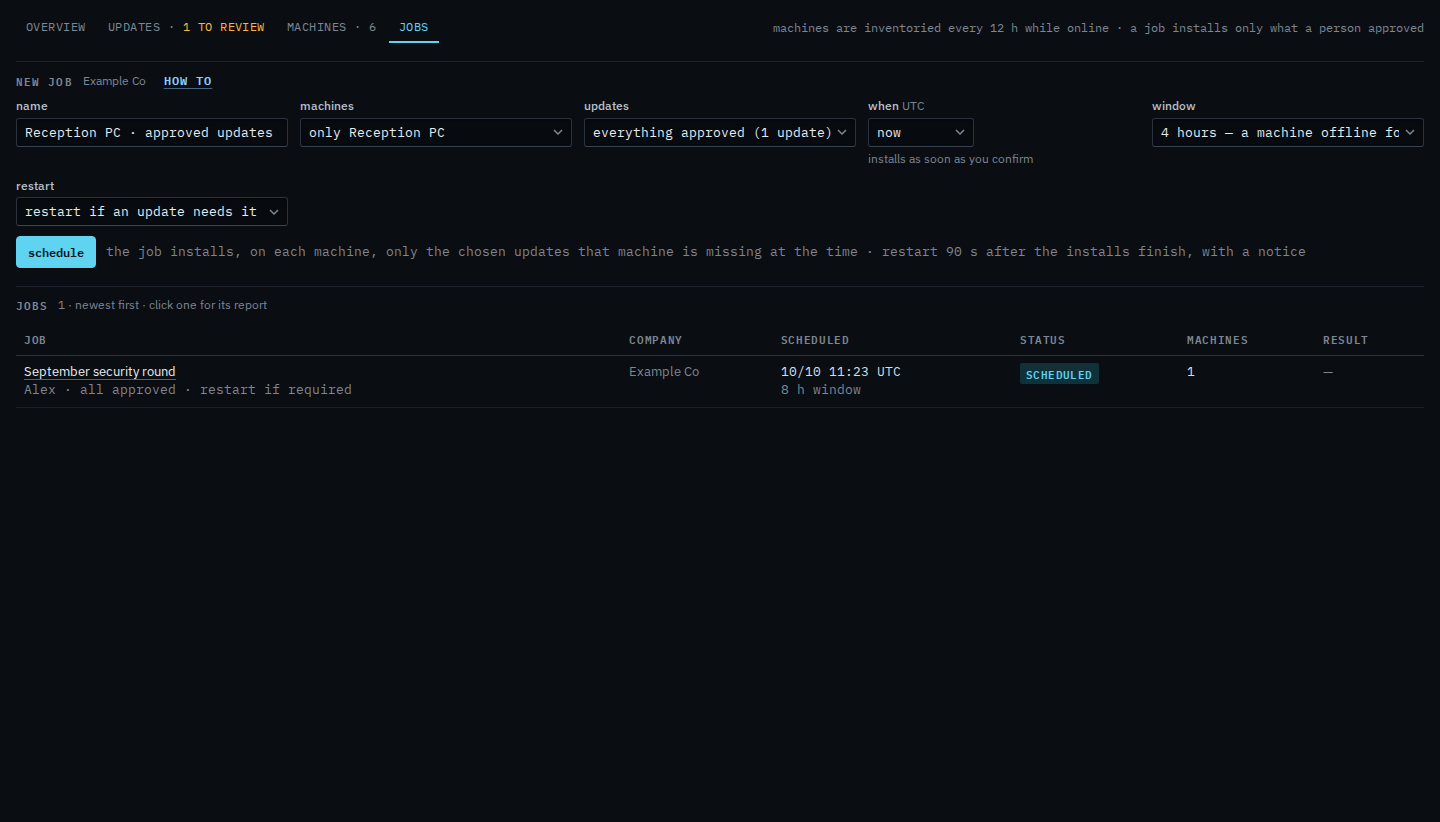Switch to the Overview tab
The height and width of the screenshot is (822, 1440).
pos(56,27)
